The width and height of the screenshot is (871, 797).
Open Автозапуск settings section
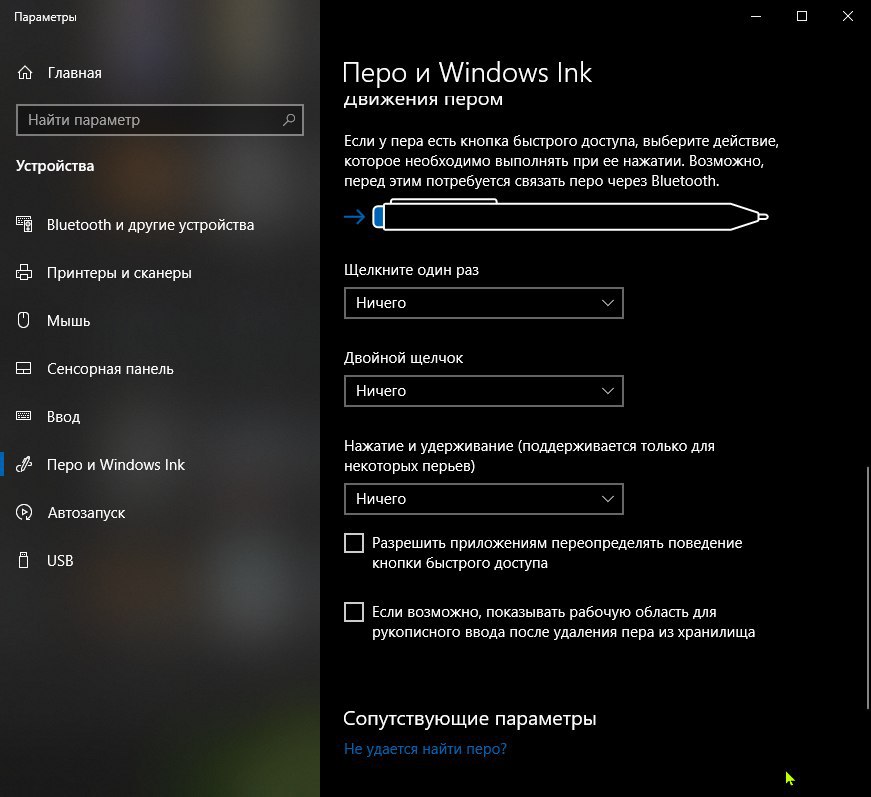86,512
